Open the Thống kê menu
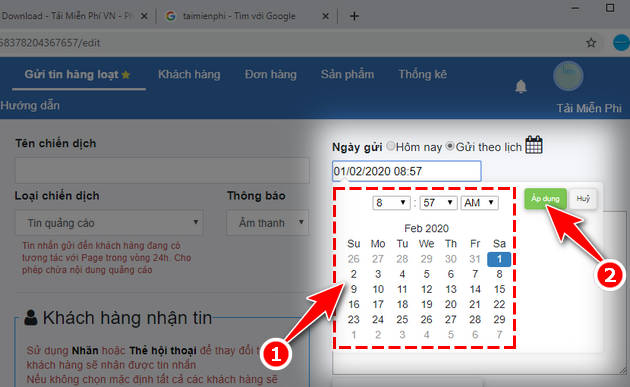Screen dimensions: 630x387 click(422, 74)
